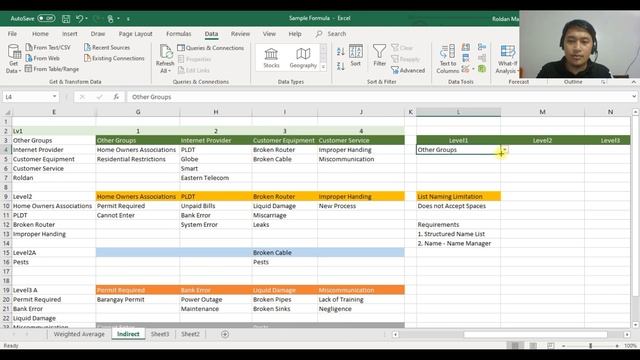The height and width of the screenshot is (360, 640).
Task: Select the 'Negligence' cell
Action: [361, 309]
